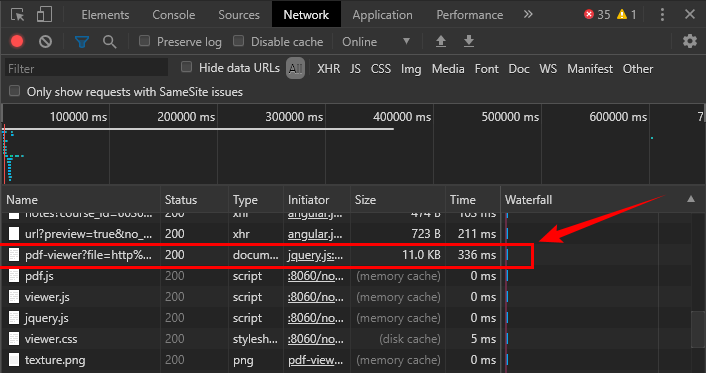This screenshot has height=373, width=706.
Task: Export HAR with the download arrow icon
Action: pos(469,41)
